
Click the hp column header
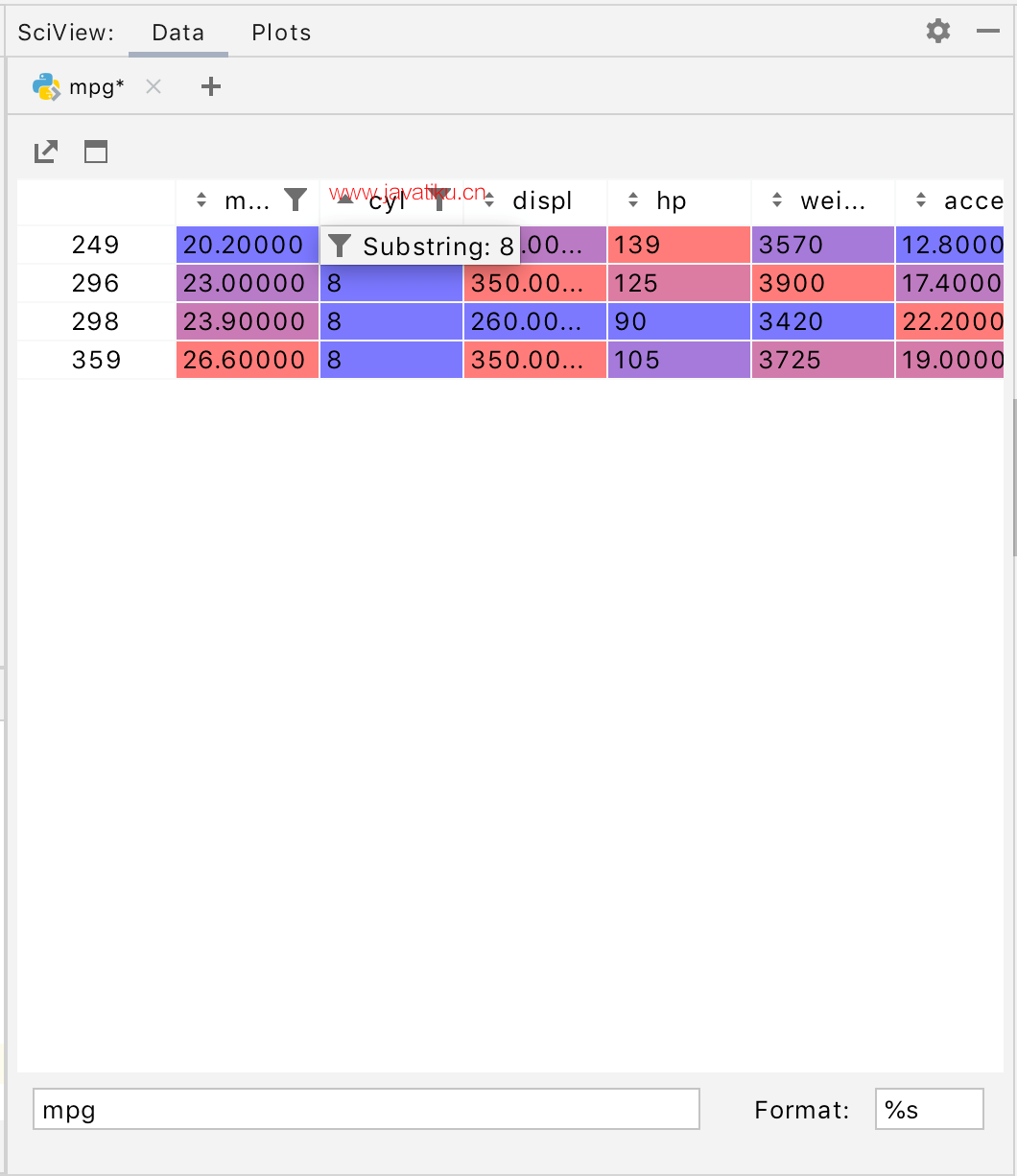coord(679,200)
